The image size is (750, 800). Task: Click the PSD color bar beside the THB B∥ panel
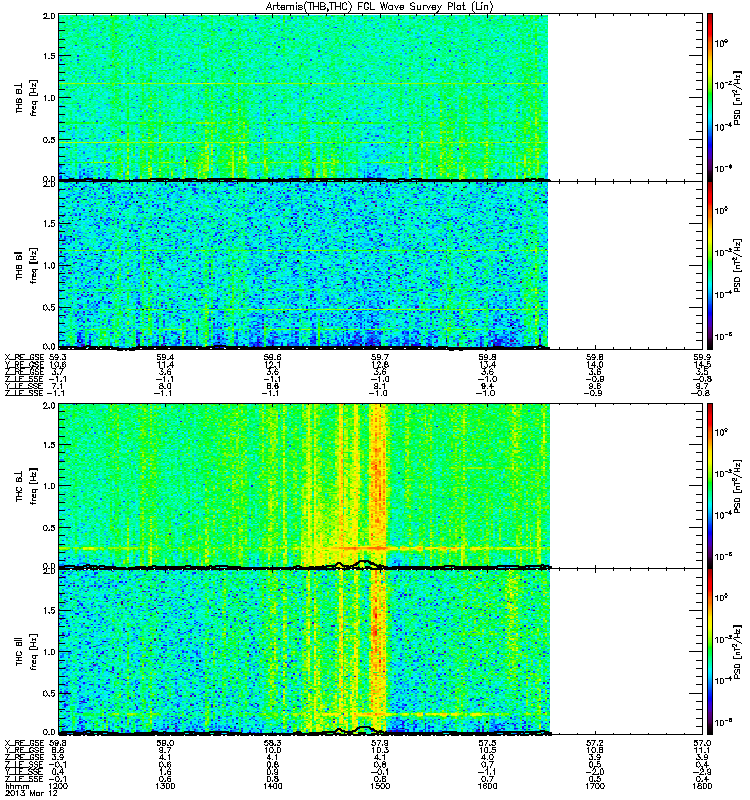pos(709,265)
